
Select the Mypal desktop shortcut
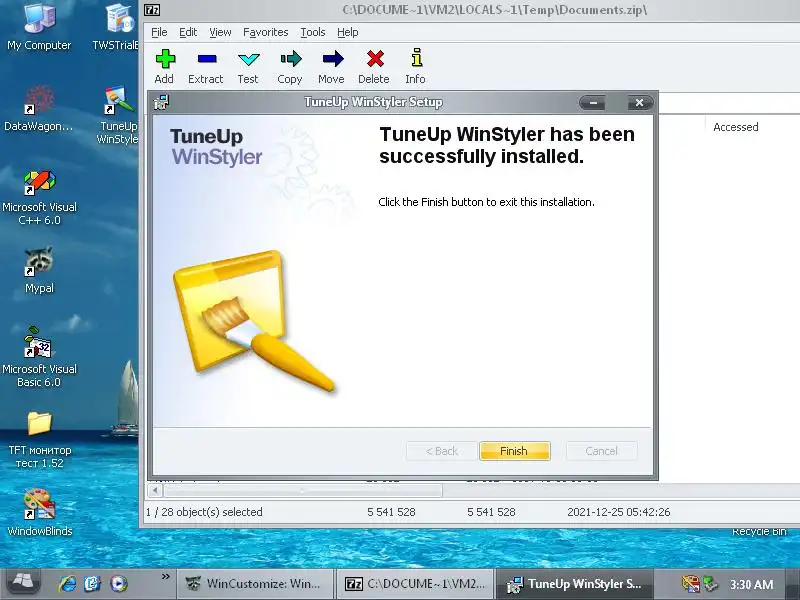pyautogui.click(x=39, y=270)
